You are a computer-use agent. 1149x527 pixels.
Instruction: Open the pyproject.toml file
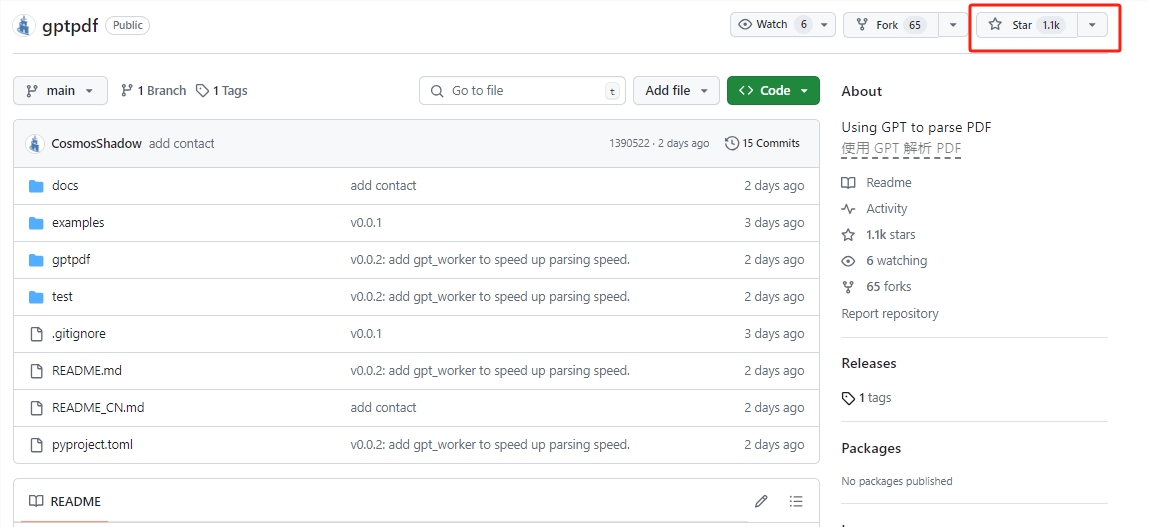coord(92,445)
